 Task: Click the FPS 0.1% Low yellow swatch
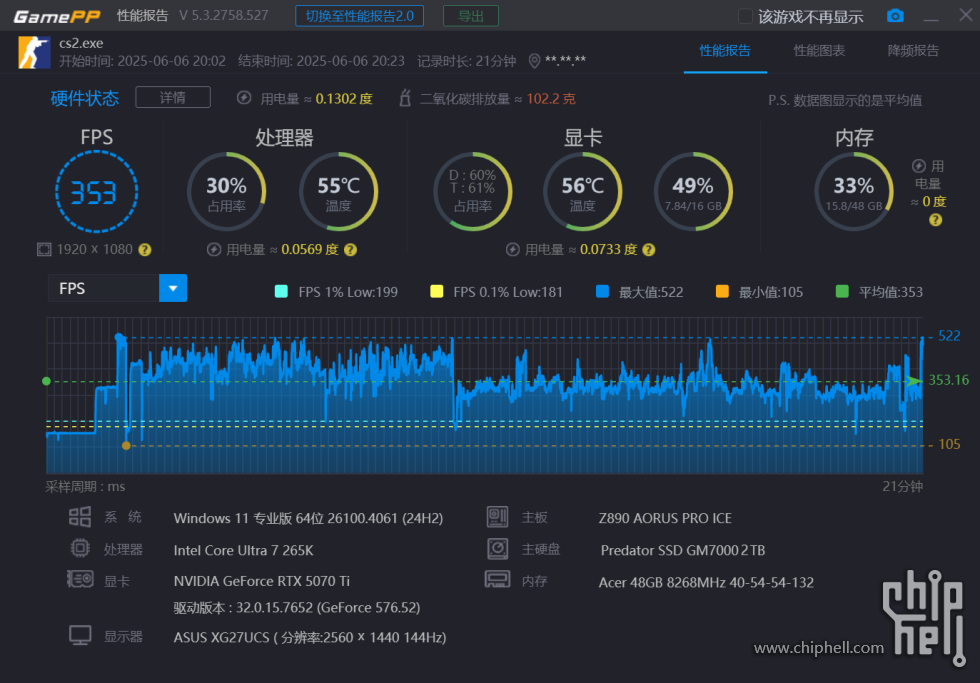(x=437, y=291)
